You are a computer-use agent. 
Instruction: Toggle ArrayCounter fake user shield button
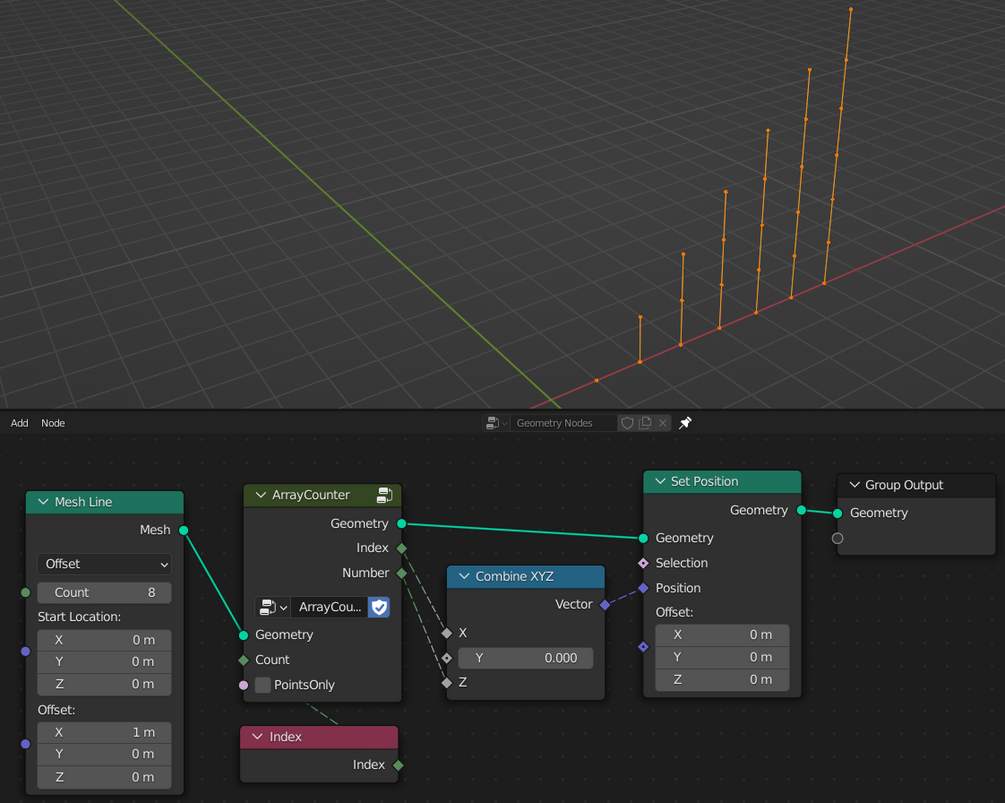(x=379, y=607)
